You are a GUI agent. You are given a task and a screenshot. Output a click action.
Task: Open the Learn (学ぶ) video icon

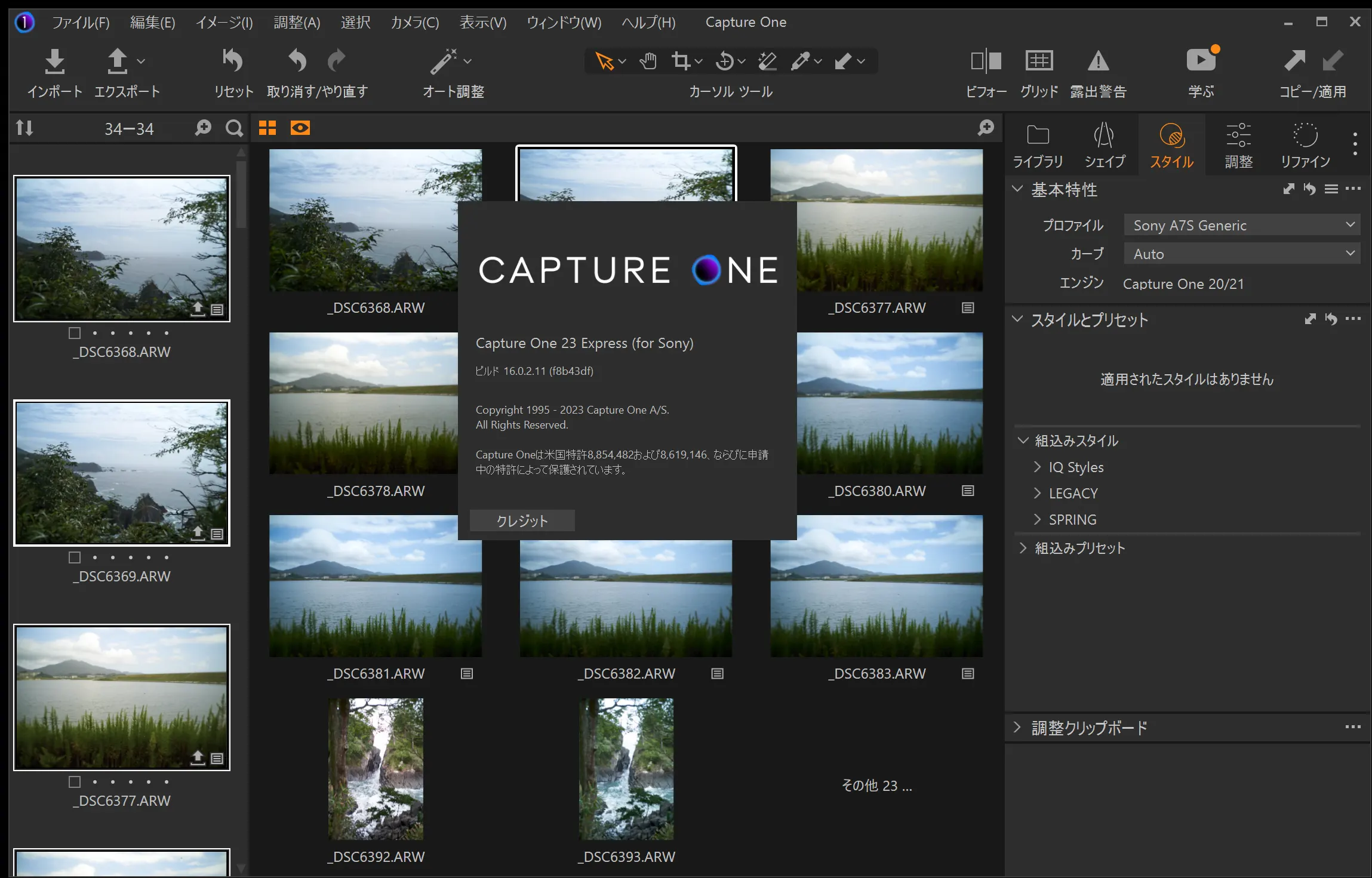click(x=1201, y=60)
